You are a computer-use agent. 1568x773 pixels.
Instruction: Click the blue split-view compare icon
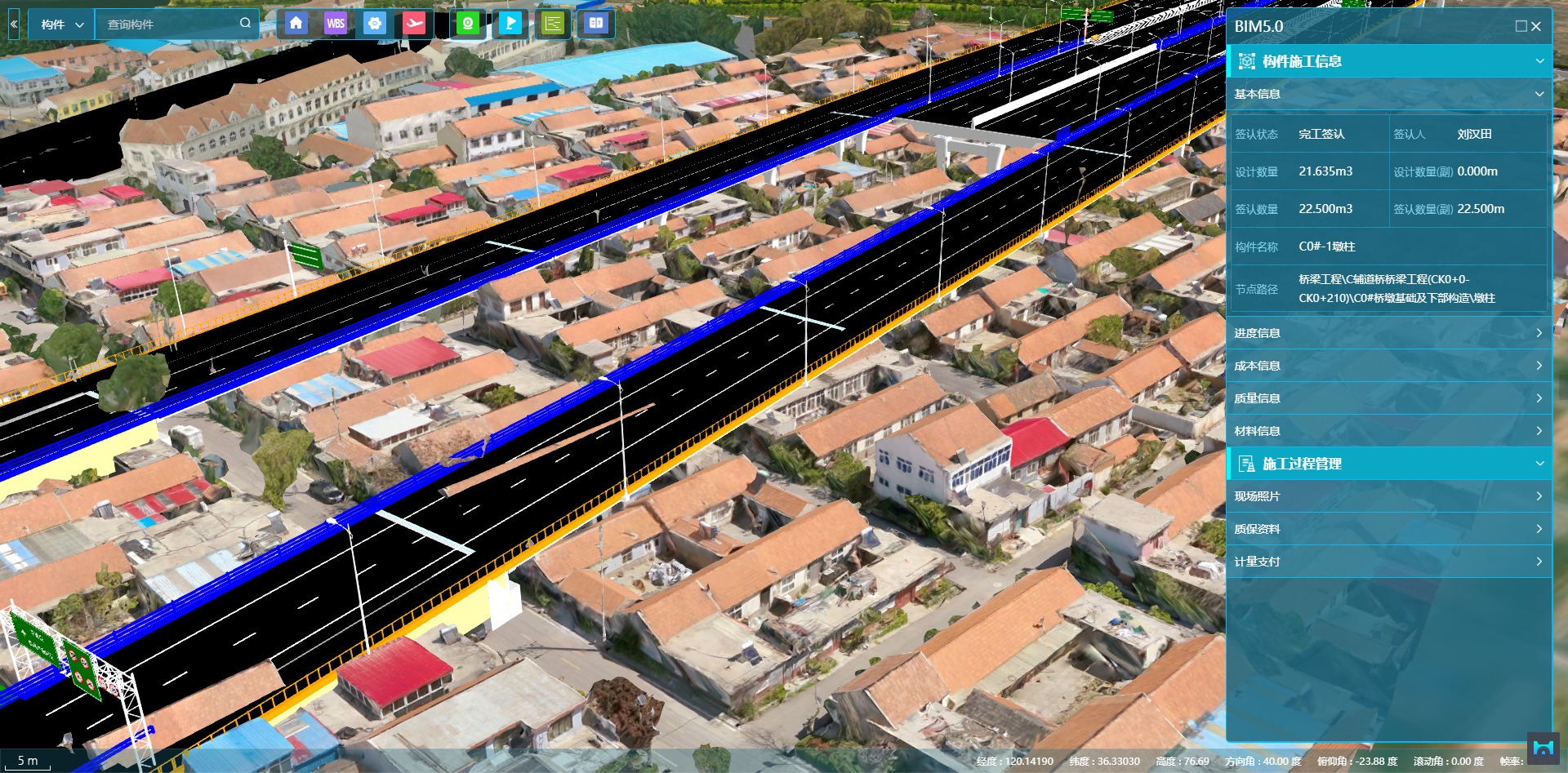tap(596, 24)
